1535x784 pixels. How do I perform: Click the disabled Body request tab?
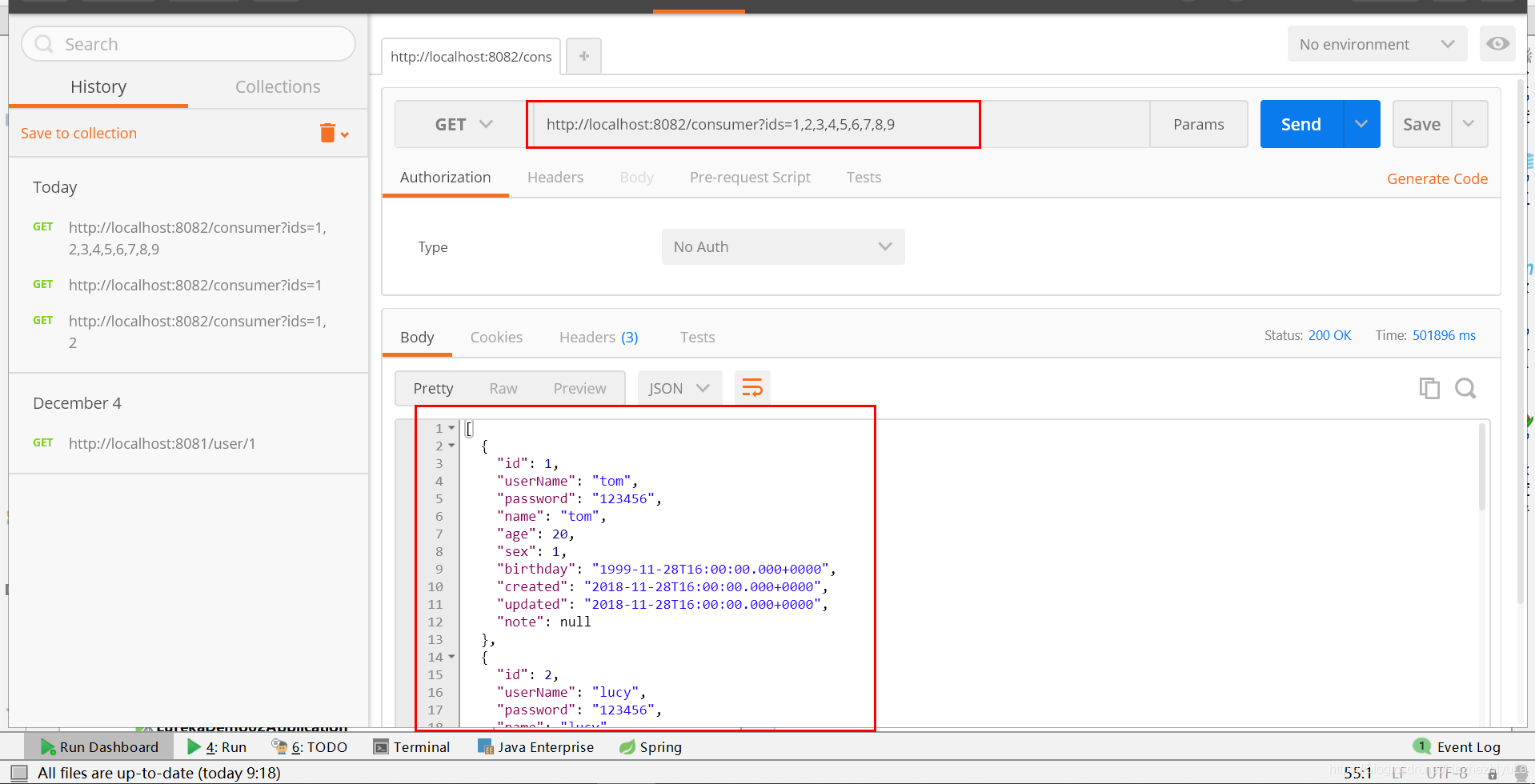coord(636,178)
